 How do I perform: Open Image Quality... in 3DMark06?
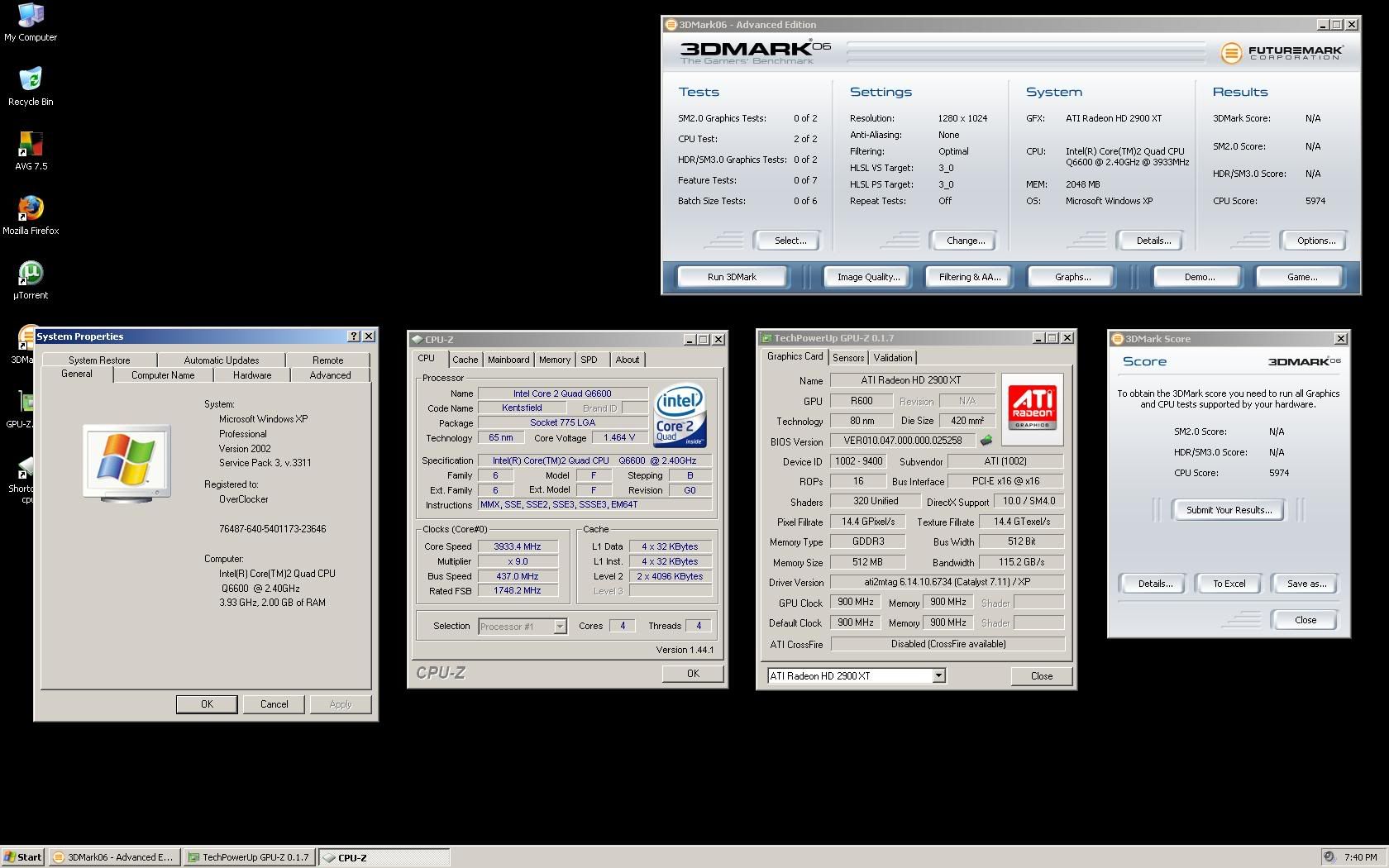tap(868, 277)
